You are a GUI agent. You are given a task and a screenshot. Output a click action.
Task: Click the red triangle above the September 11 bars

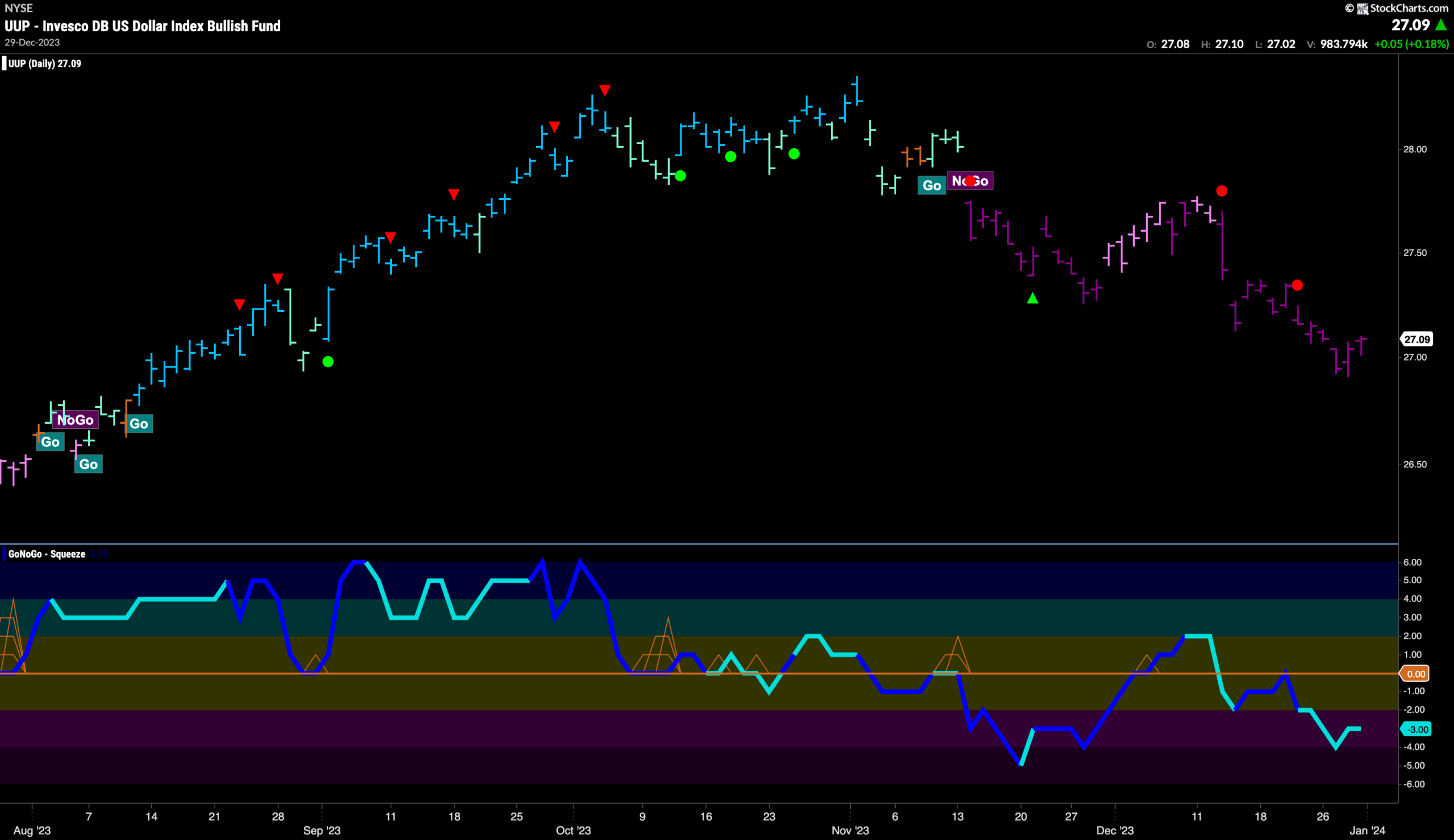click(390, 238)
